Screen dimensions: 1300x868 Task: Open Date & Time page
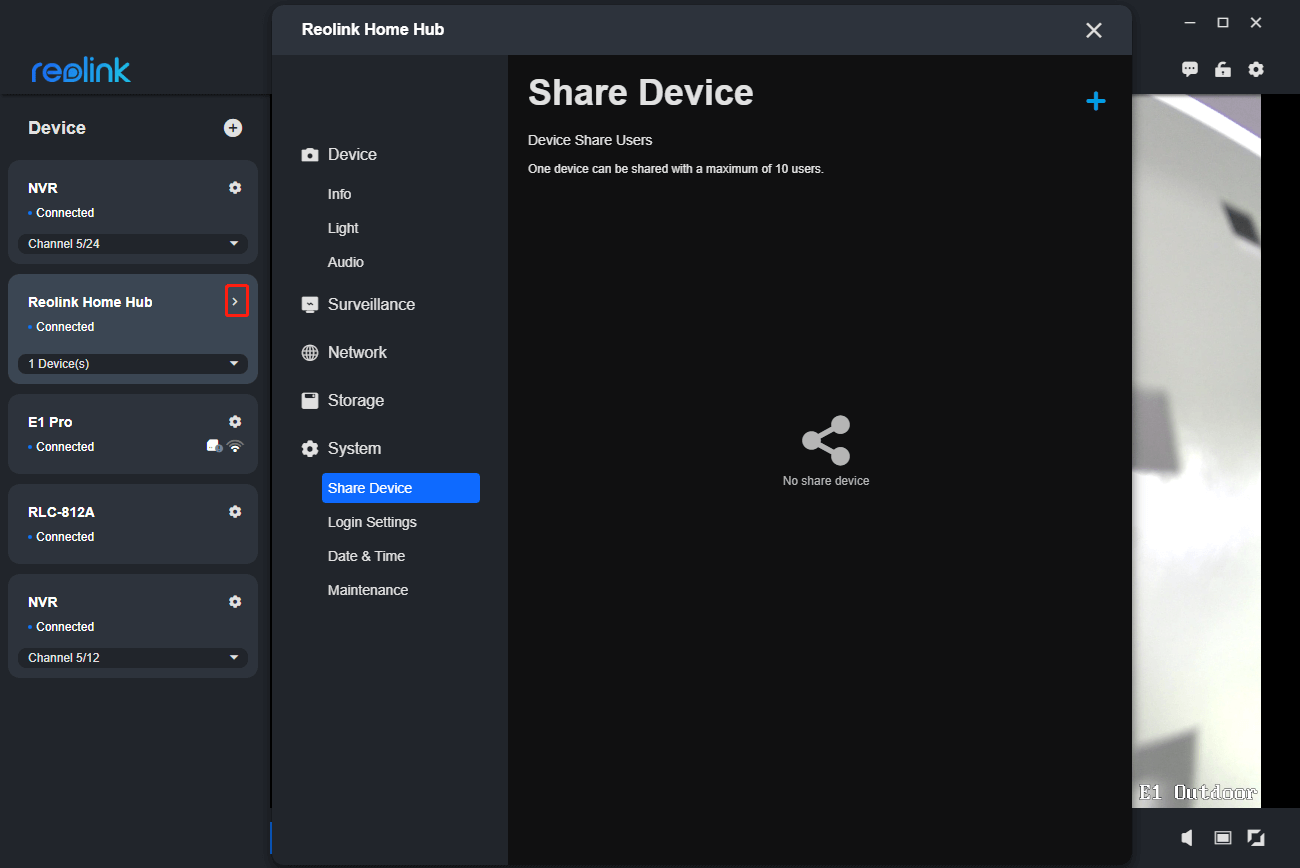(366, 556)
